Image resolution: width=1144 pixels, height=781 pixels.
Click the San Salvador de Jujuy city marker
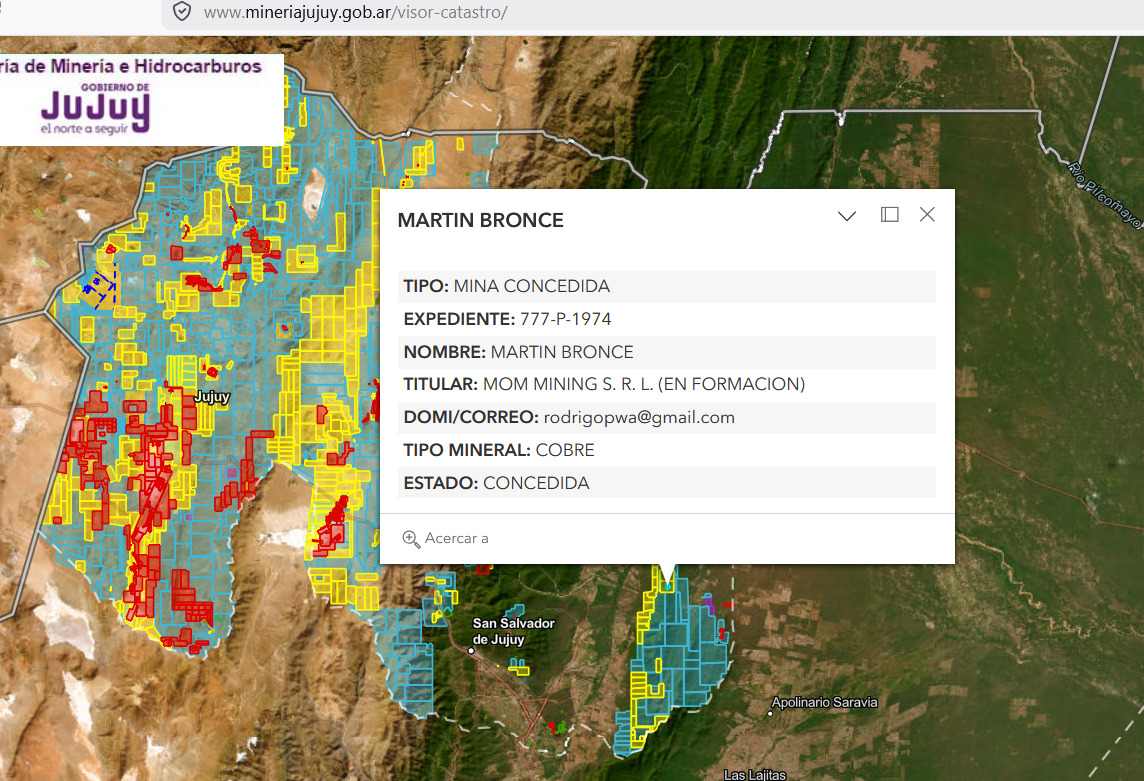click(472, 650)
